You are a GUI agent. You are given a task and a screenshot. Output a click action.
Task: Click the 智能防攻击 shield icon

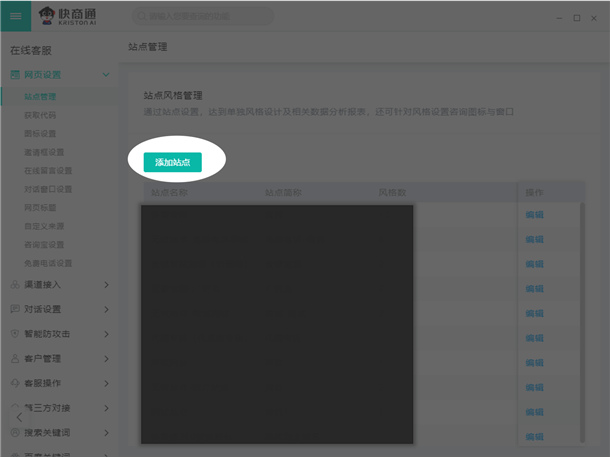click(x=15, y=334)
